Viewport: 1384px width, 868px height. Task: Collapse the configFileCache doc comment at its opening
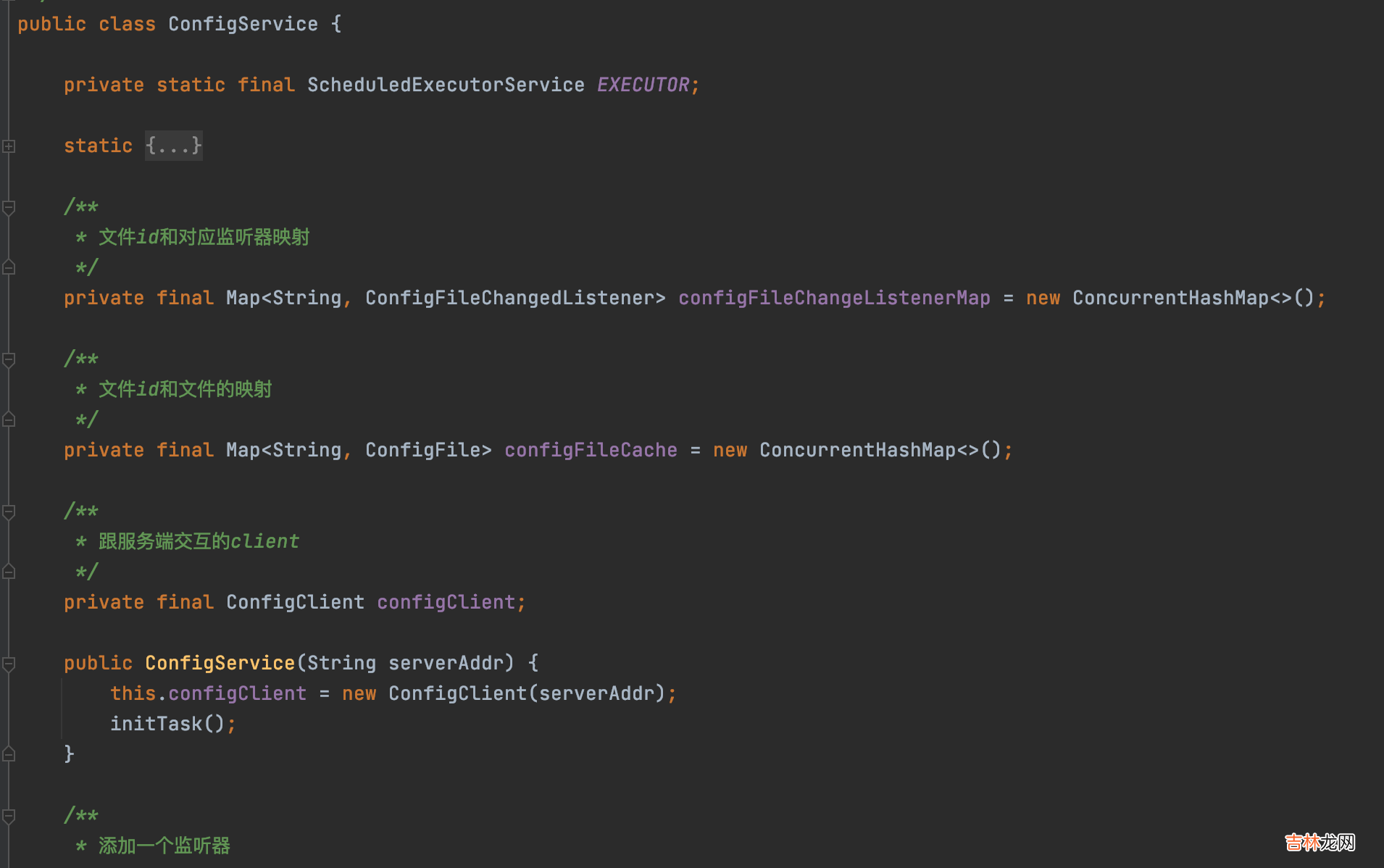tap(9, 360)
